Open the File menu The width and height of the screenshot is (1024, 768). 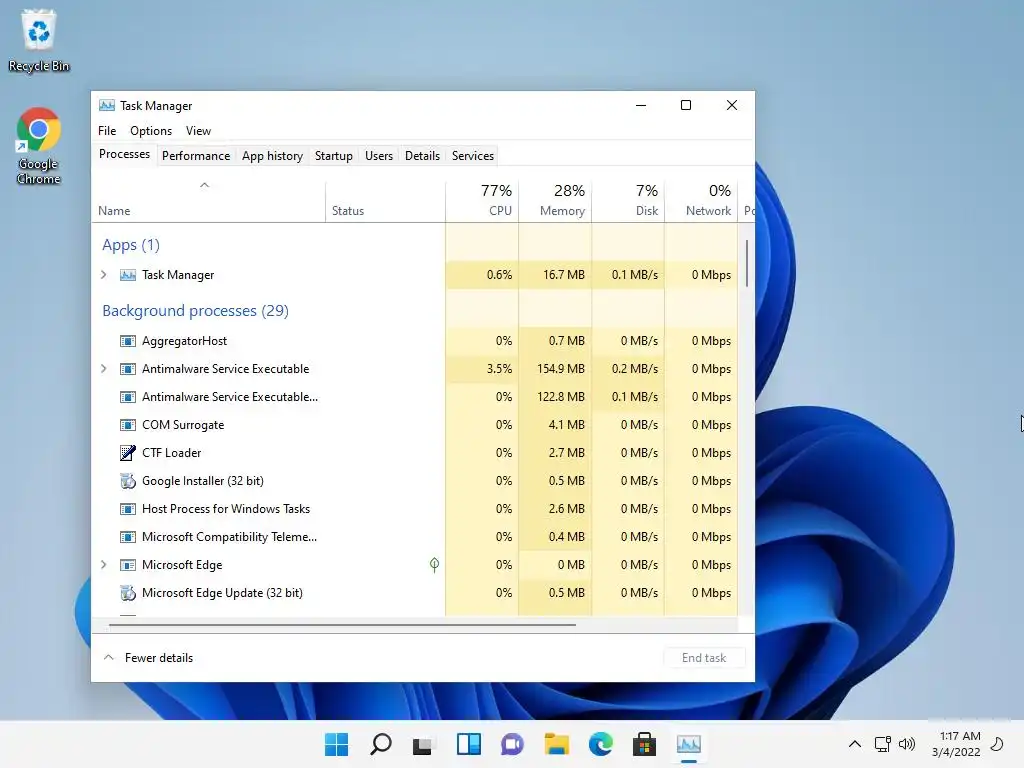point(107,131)
